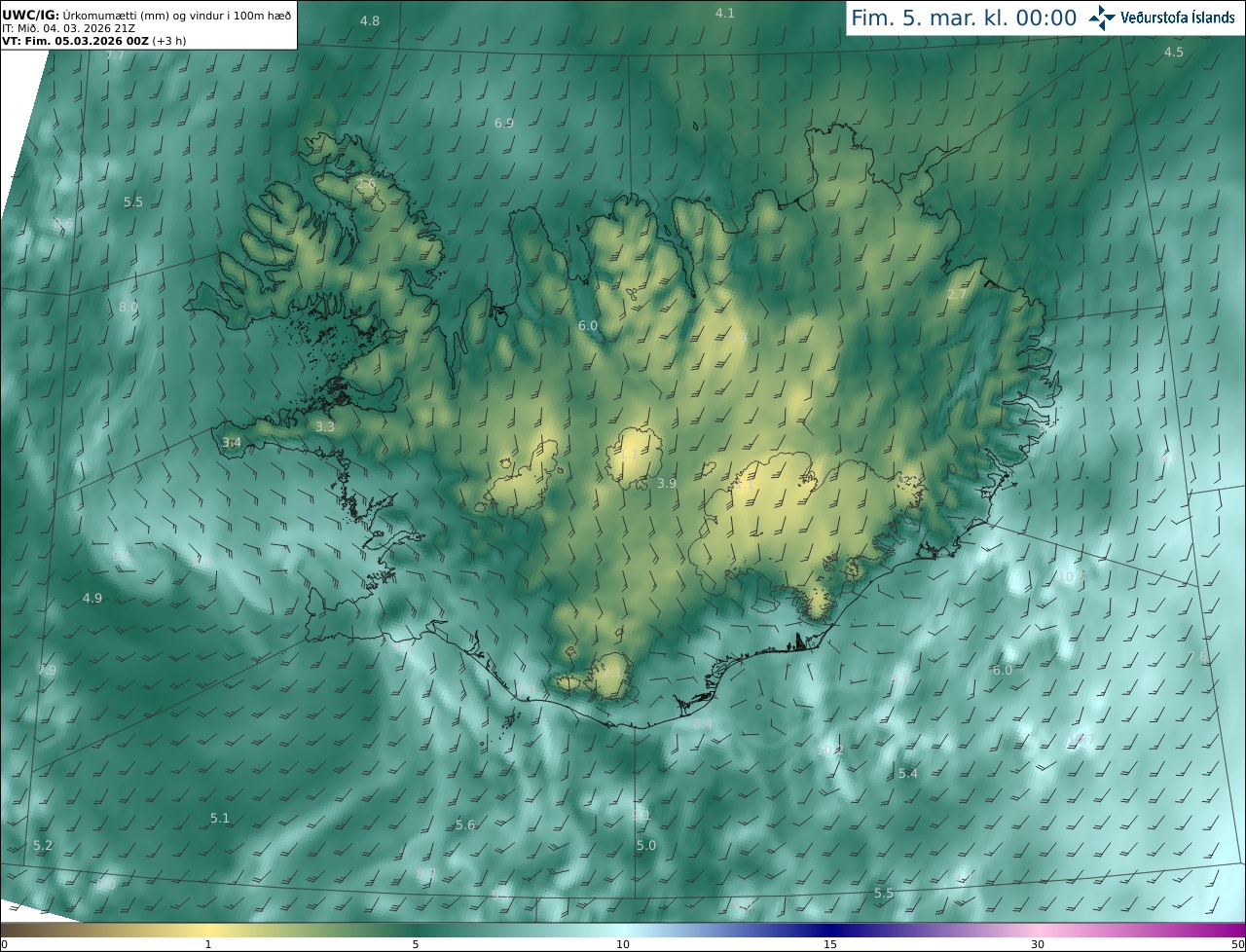This screenshot has width=1246, height=952.
Task: Click the Veðurstofa Íslands name text
Action: 1178,18
